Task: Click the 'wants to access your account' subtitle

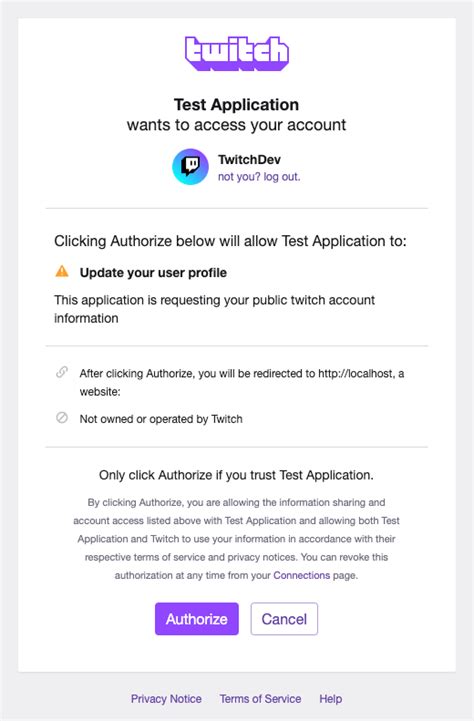Action: (236, 125)
